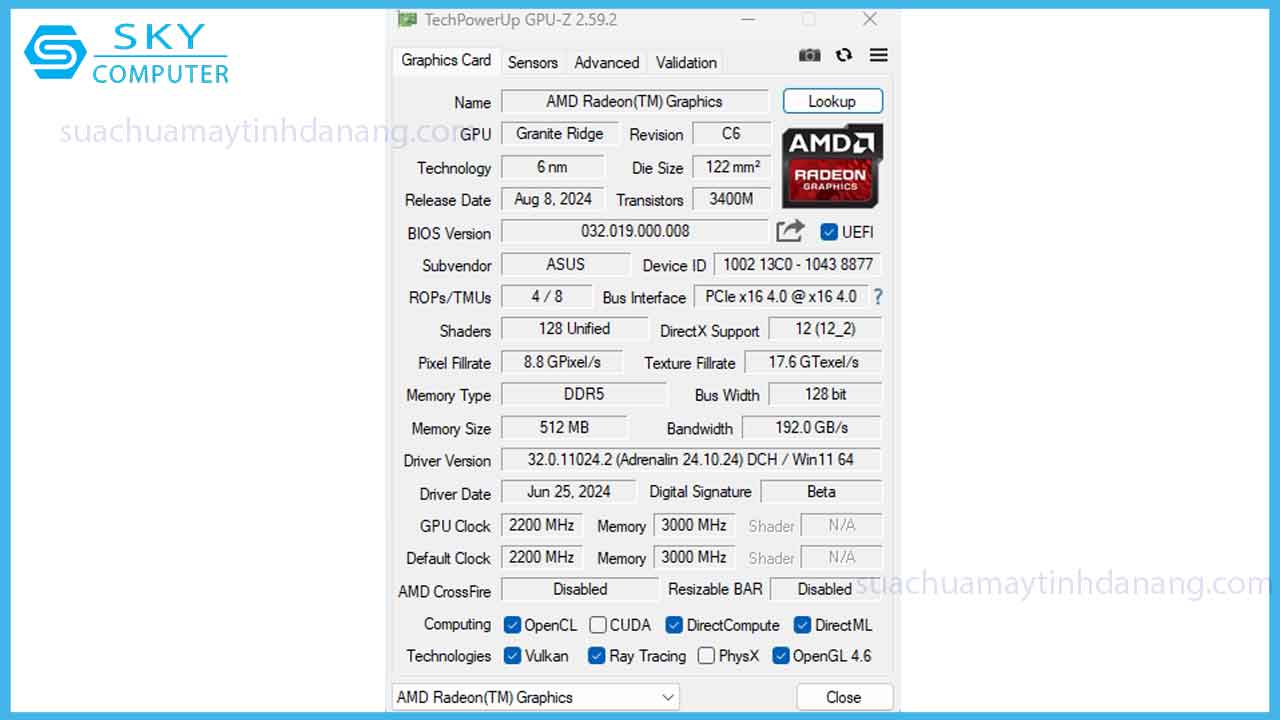Click the refresh icon in toolbar
This screenshot has width=1280, height=720.
point(844,56)
